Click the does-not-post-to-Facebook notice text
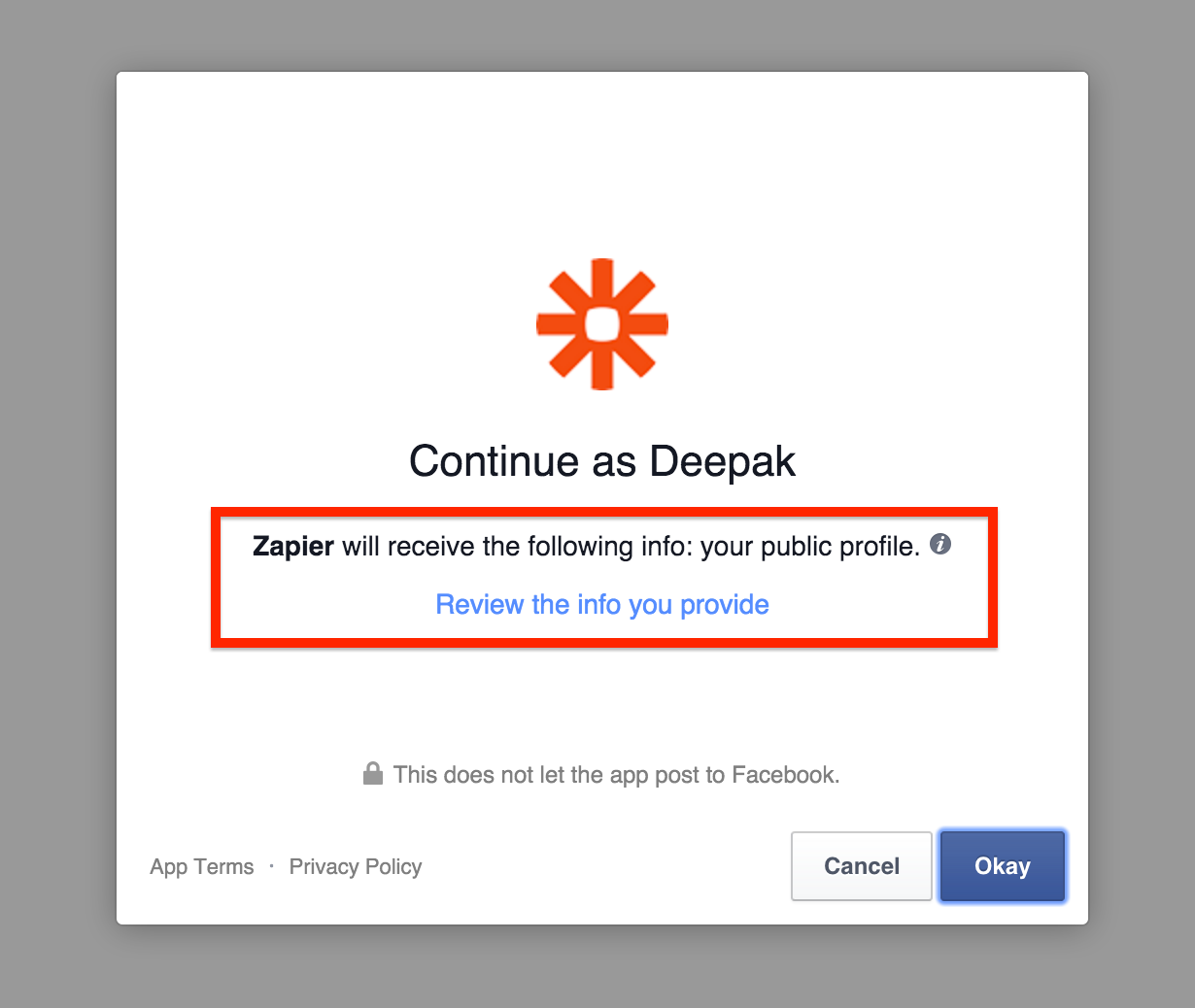 click(x=616, y=775)
